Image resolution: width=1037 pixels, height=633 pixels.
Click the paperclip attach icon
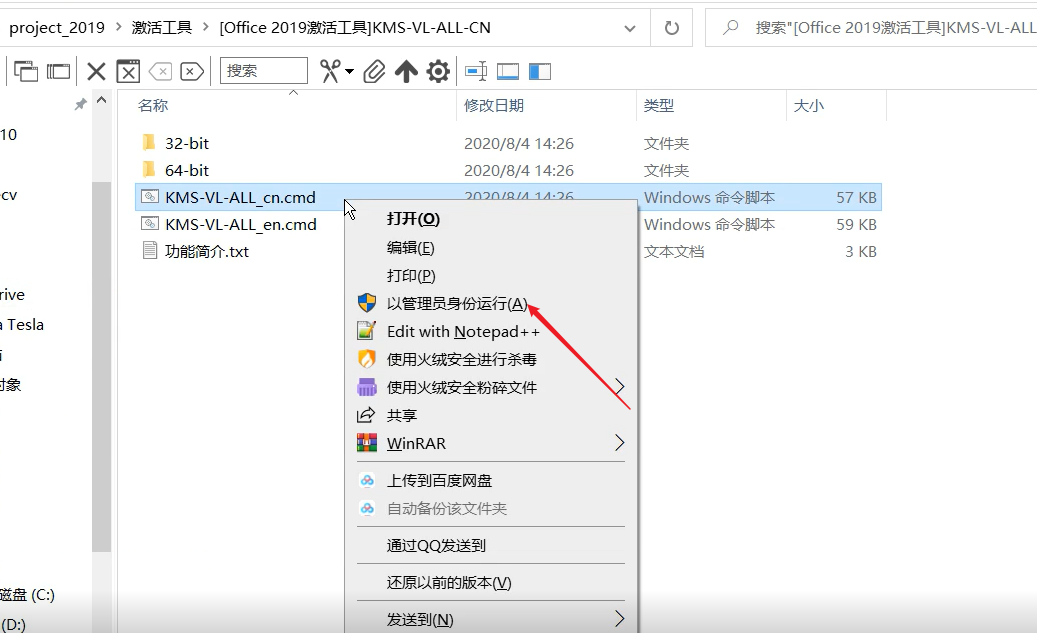click(x=374, y=71)
